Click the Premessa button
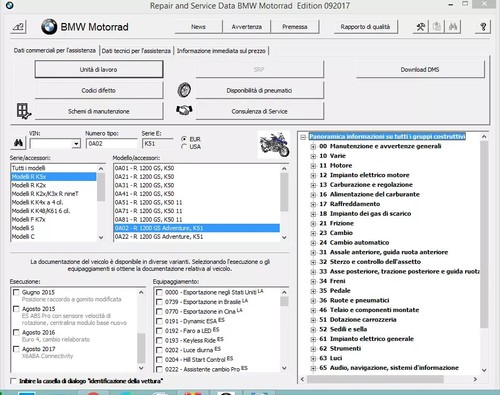This screenshot has width=500, height=395. point(295,27)
